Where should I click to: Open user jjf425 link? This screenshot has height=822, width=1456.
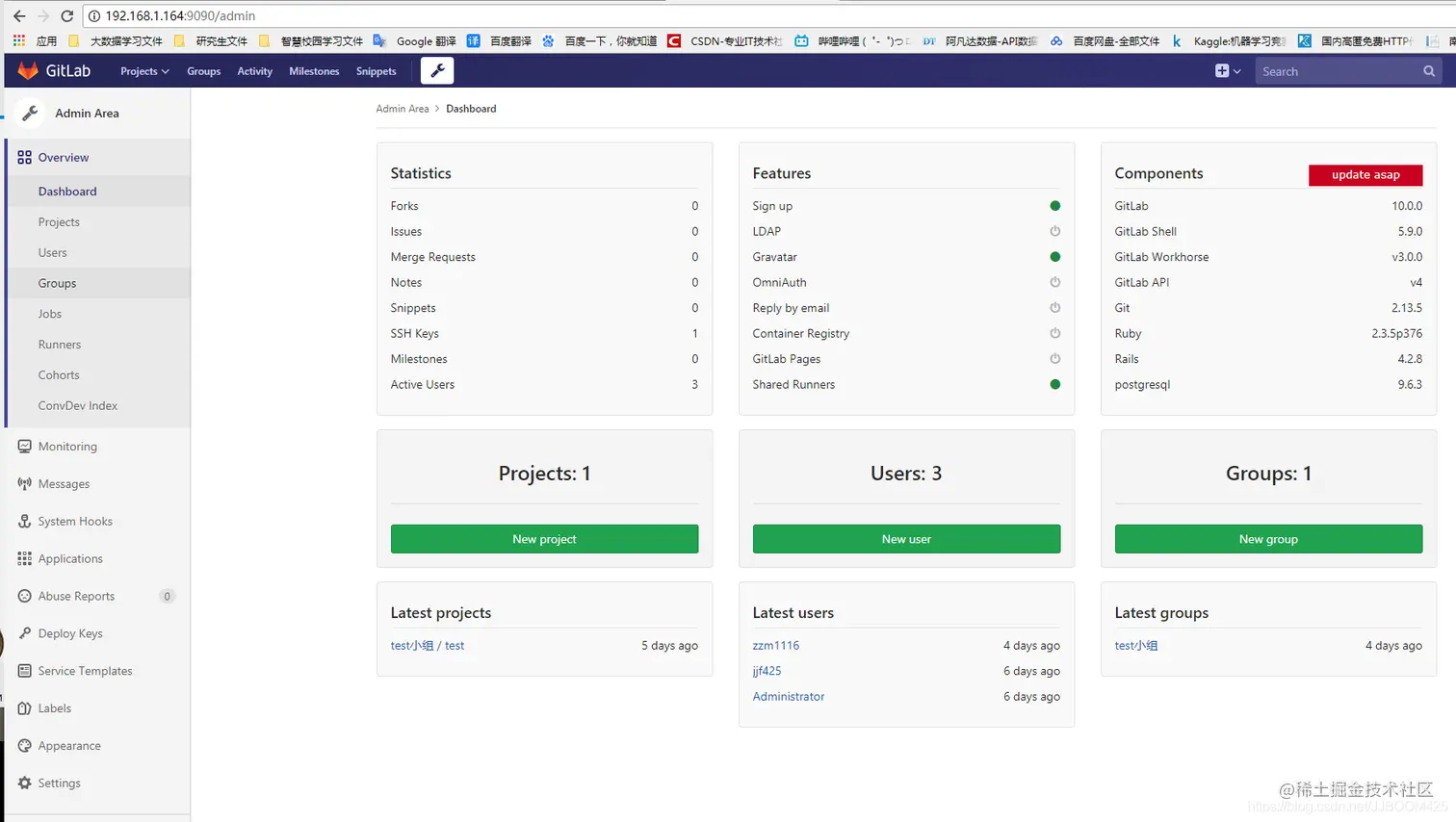click(767, 671)
